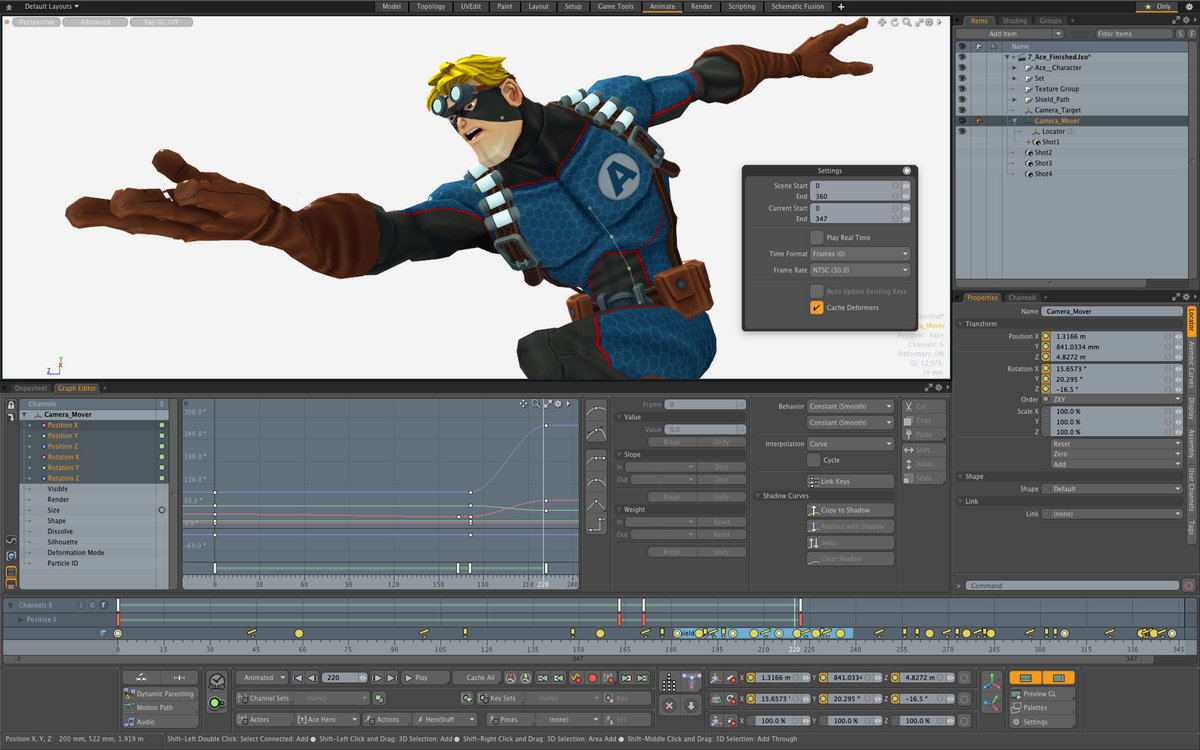Click the Settings popup pin circle
Viewport: 1200px width, 750px height.
pos(906,171)
